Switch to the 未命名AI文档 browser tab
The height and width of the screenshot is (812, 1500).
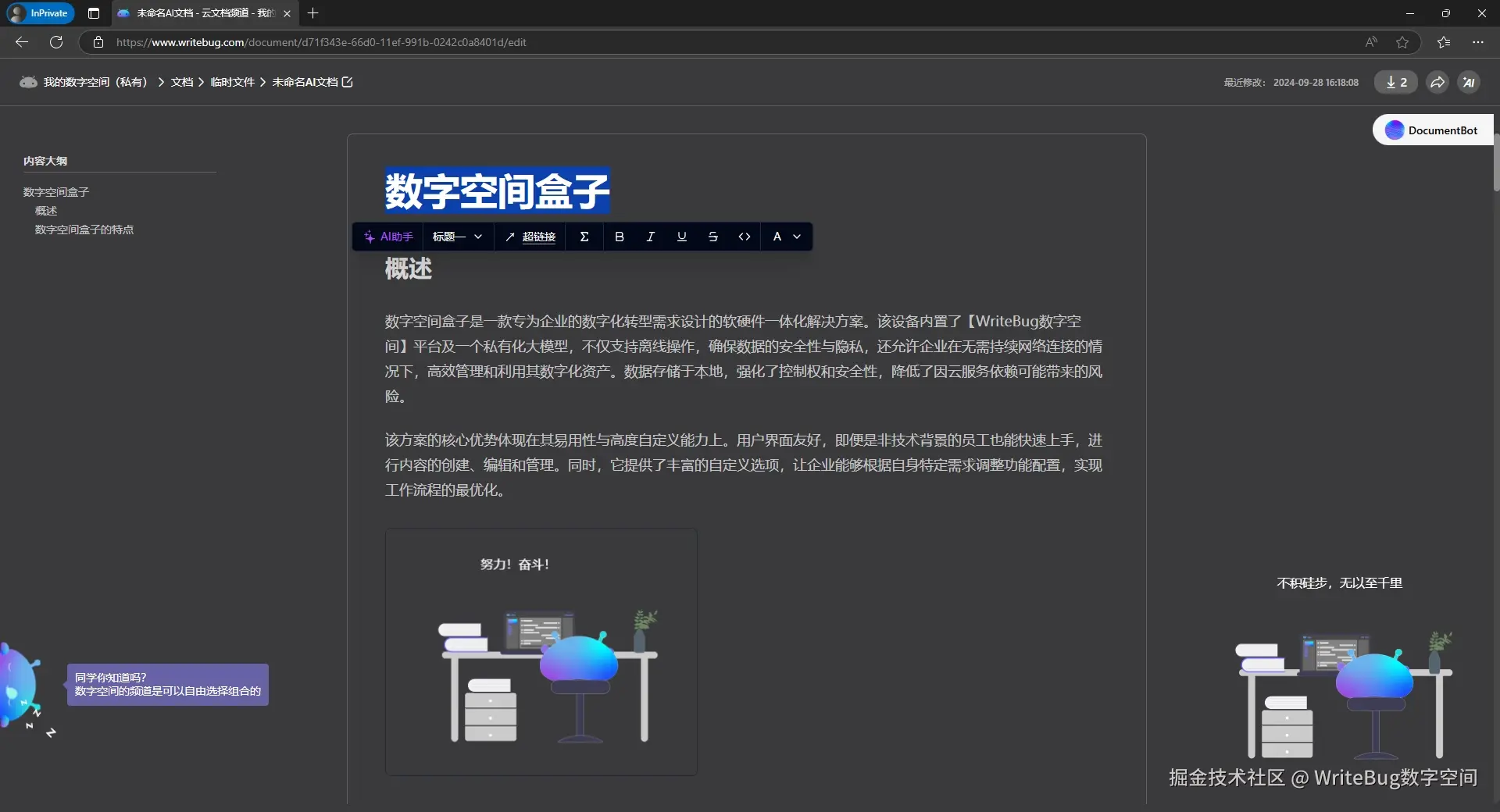pos(195,13)
